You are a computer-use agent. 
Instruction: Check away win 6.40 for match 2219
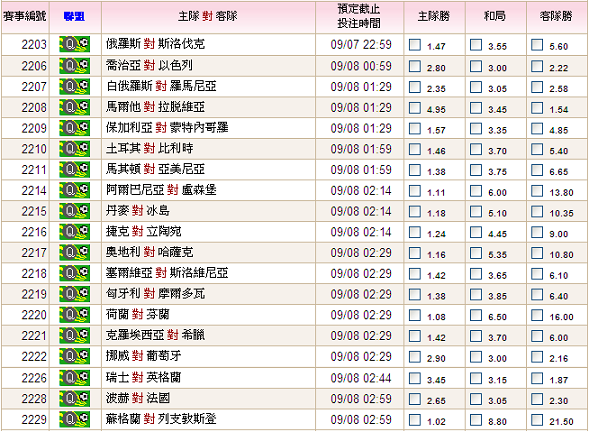click(537, 295)
